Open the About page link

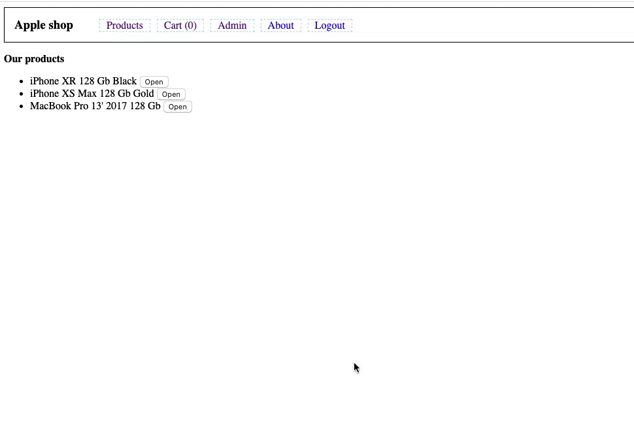coord(281,25)
